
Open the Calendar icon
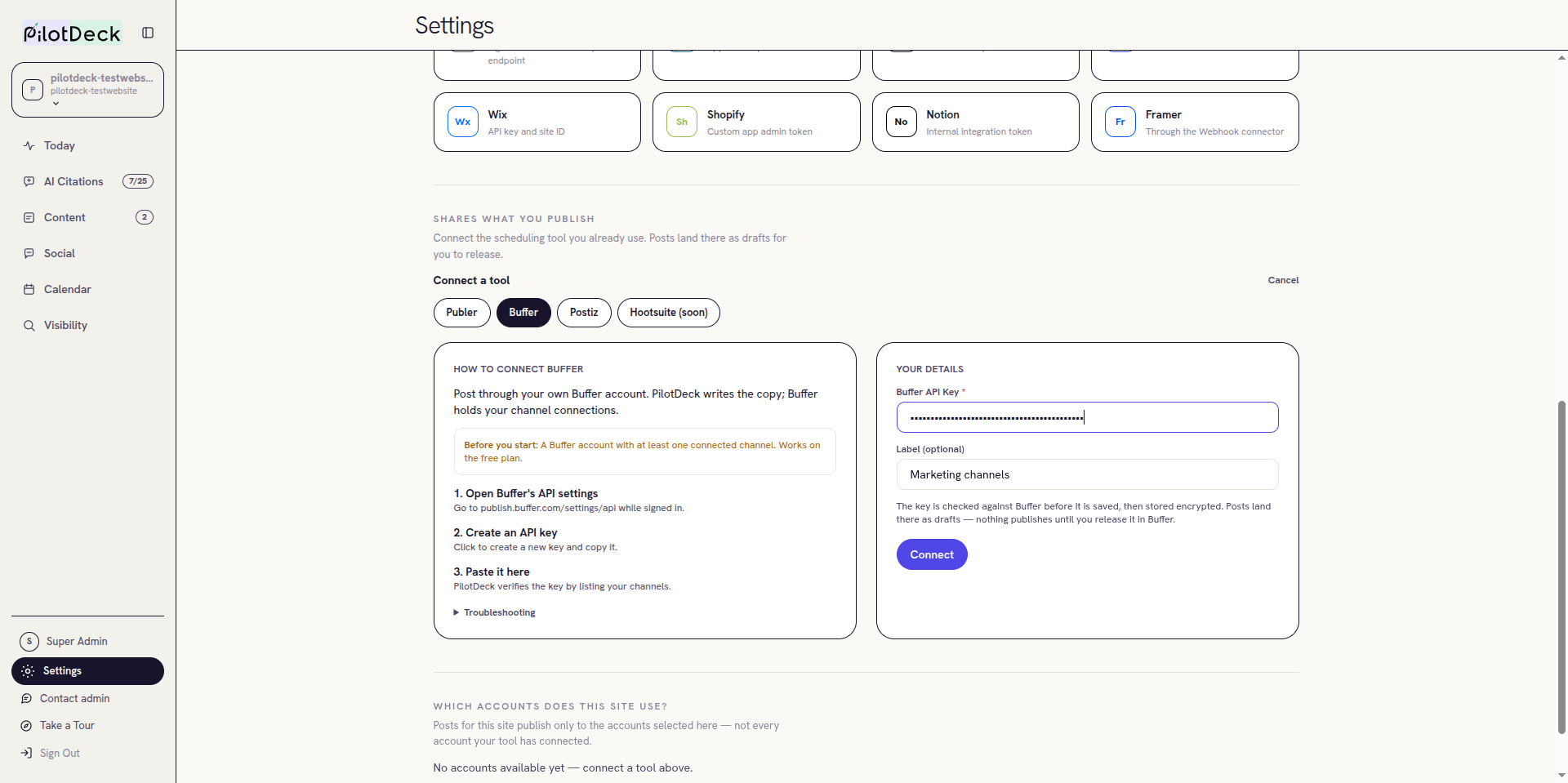[29, 289]
